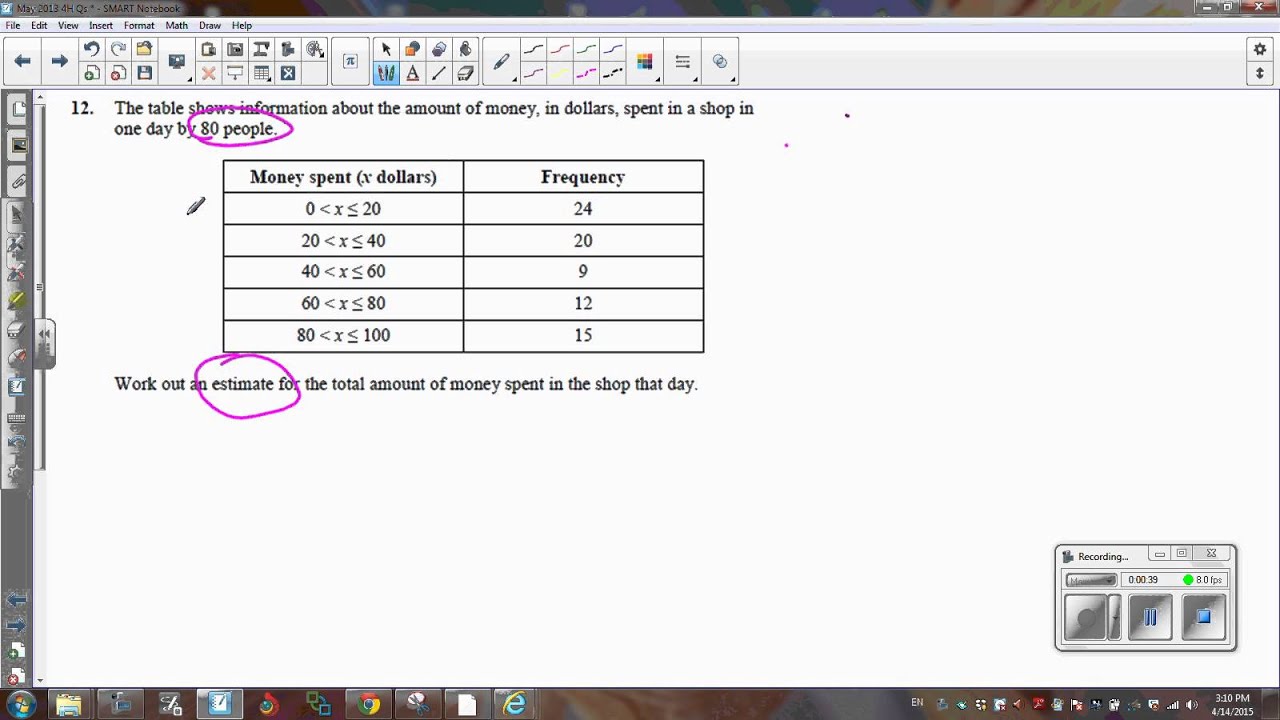Move the toolbar with up-down arrow
The image size is (1280, 720).
1261,73
